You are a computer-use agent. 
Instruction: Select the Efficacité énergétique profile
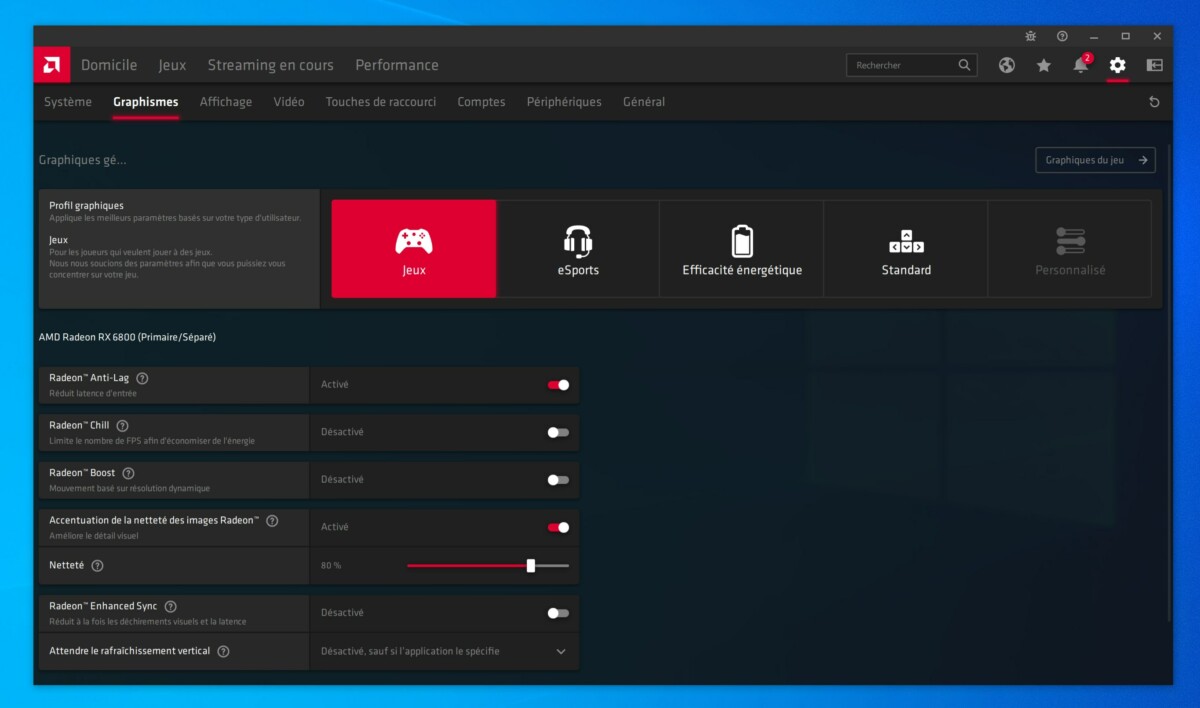click(742, 249)
